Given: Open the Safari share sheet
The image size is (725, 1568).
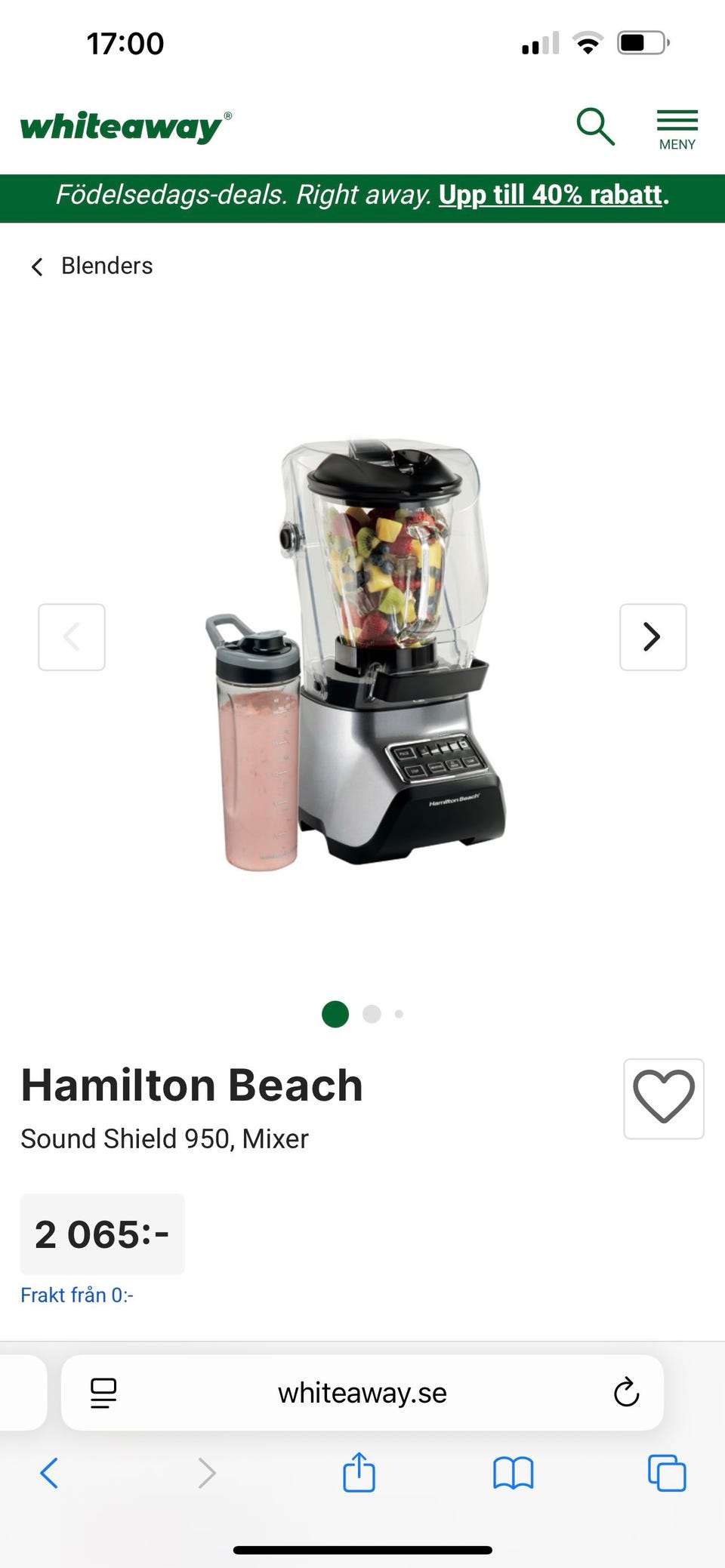Looking at the screenshot, I should coord(359,1471).
